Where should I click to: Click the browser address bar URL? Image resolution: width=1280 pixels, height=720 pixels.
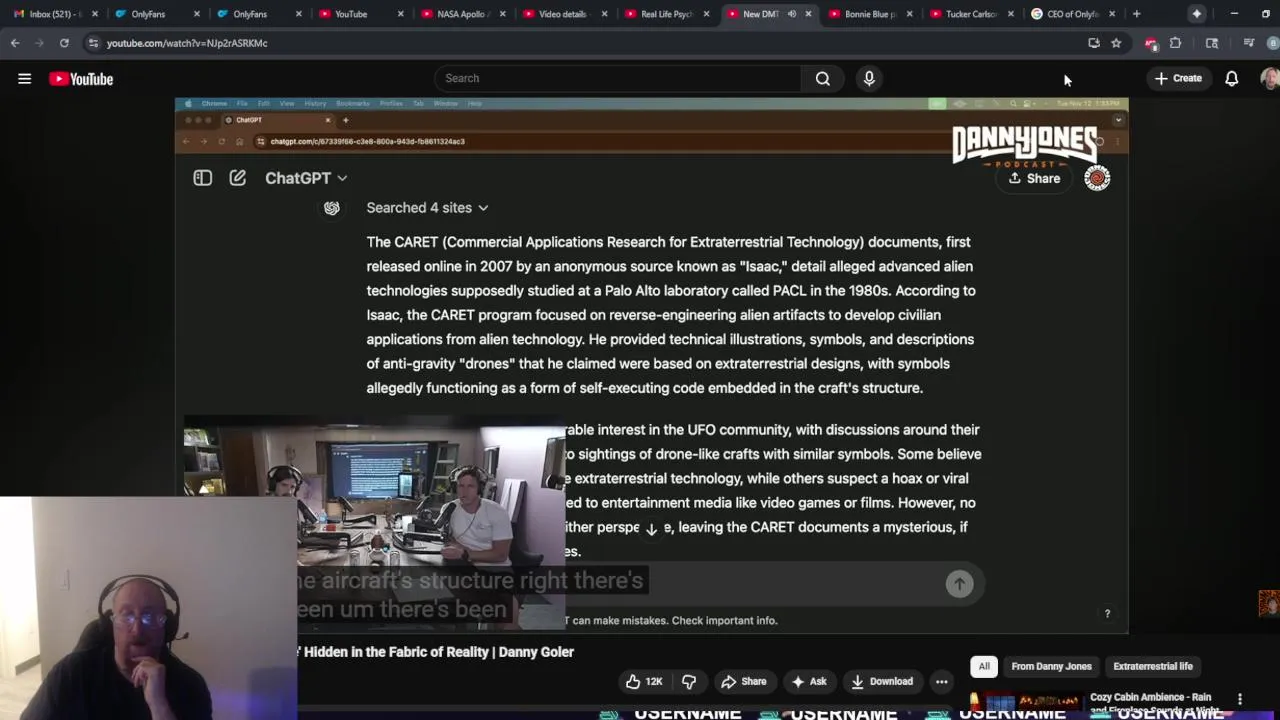[x=187, y=43]
